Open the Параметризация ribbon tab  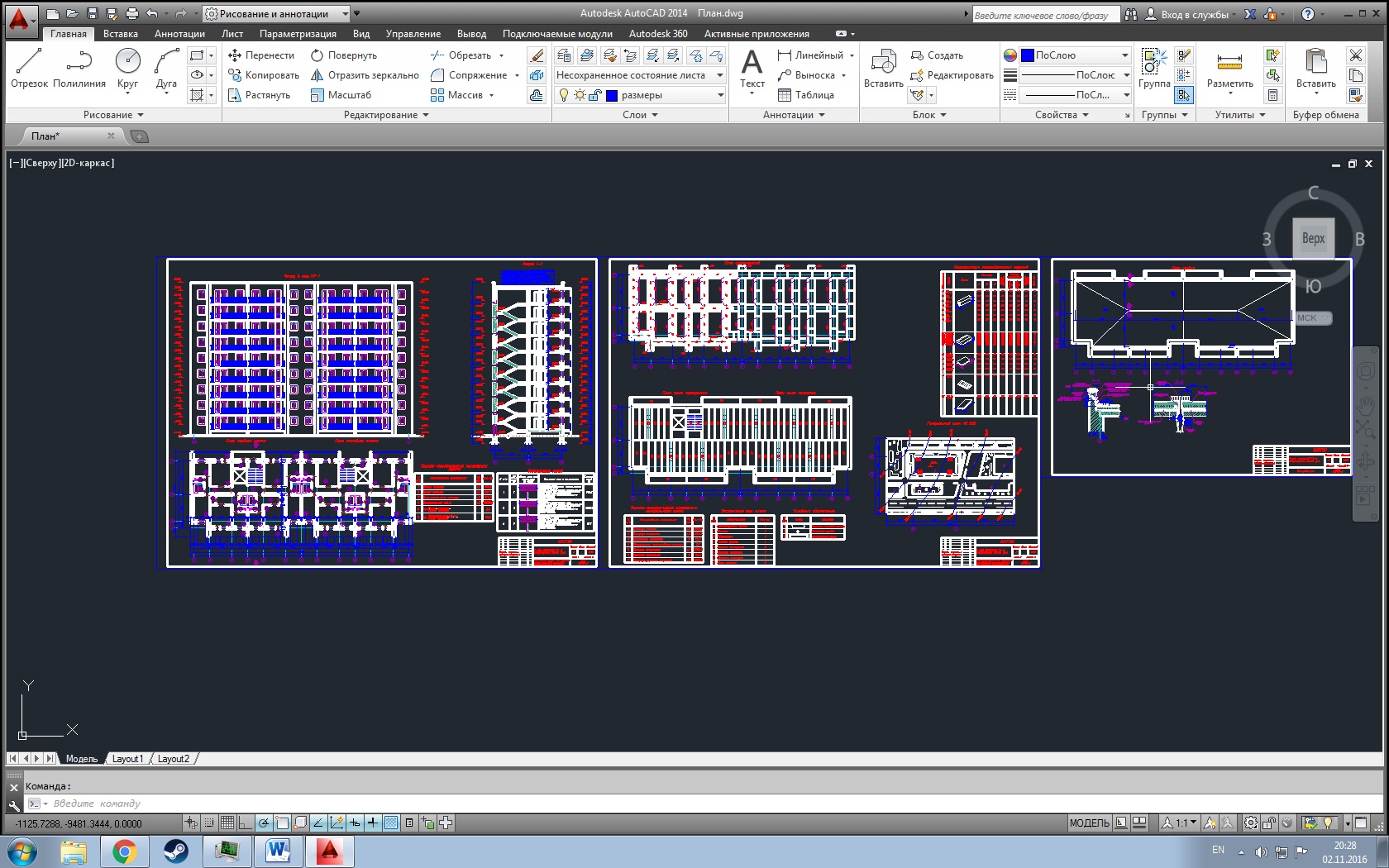tap(298, 34)
